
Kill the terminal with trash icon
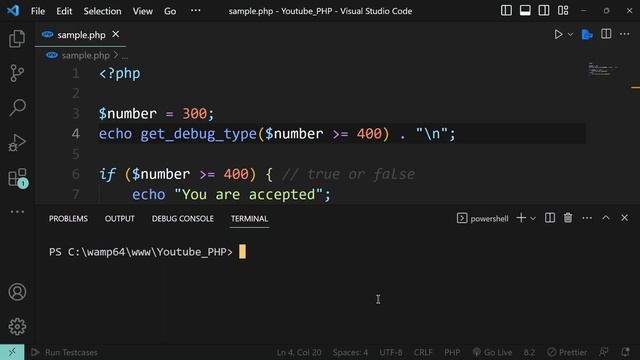[568, 218]
